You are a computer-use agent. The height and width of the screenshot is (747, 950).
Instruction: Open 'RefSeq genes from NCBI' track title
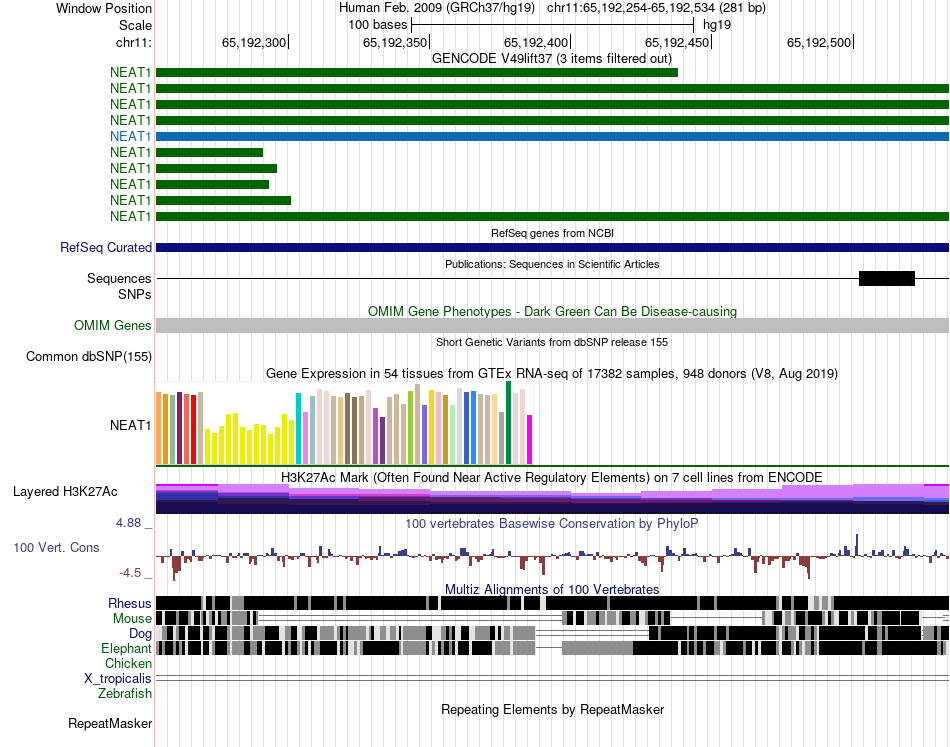point(552,233)
